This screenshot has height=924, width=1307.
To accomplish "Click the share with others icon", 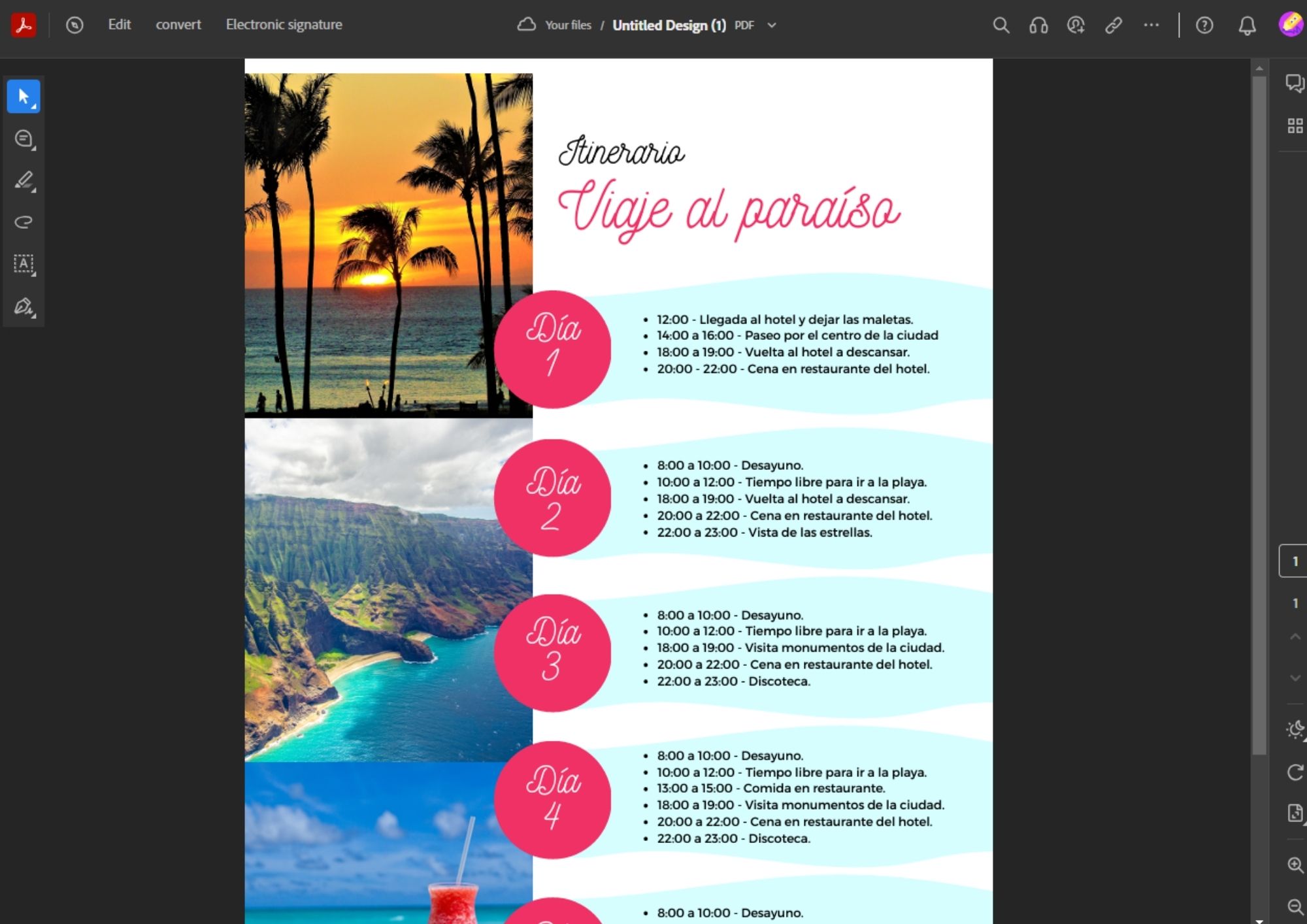I will [x=1076, y=25].
